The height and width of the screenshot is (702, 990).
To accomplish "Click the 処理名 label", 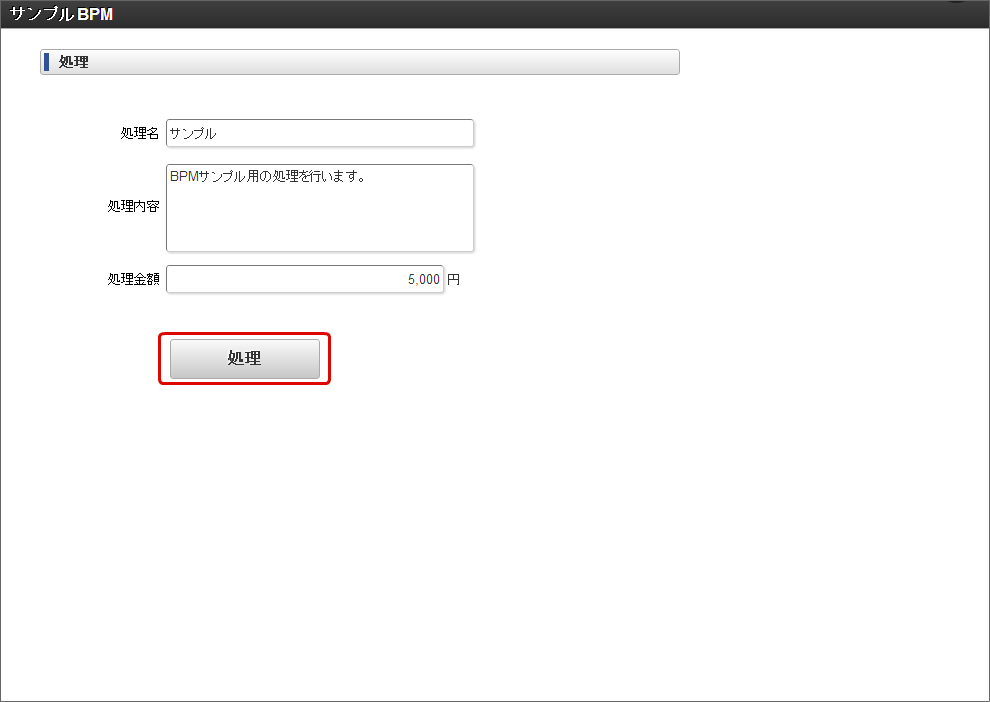I will click(140, 133).
